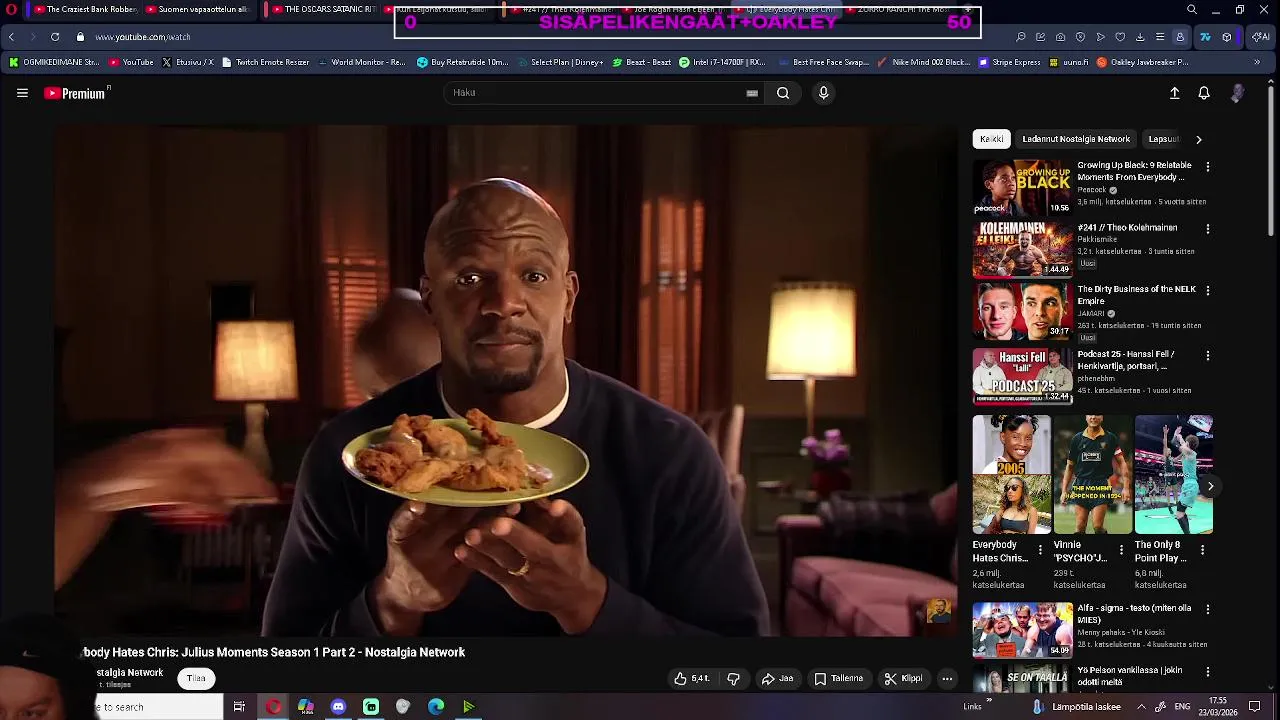Open the browser profile icon
This screenshot has width=1280, height=720.
click(x=1180, y=37)
